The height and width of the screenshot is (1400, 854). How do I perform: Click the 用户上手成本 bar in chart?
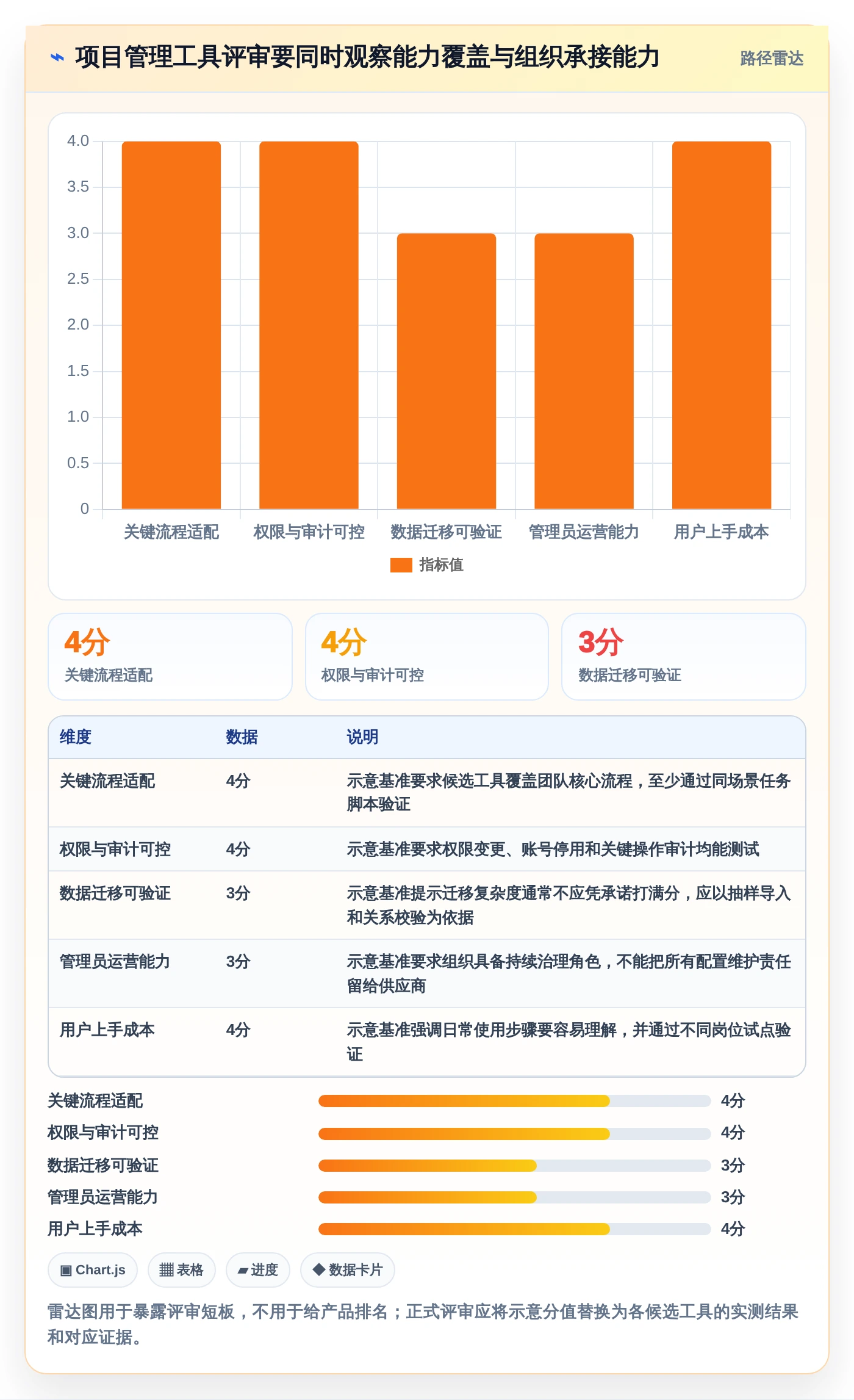722,325
